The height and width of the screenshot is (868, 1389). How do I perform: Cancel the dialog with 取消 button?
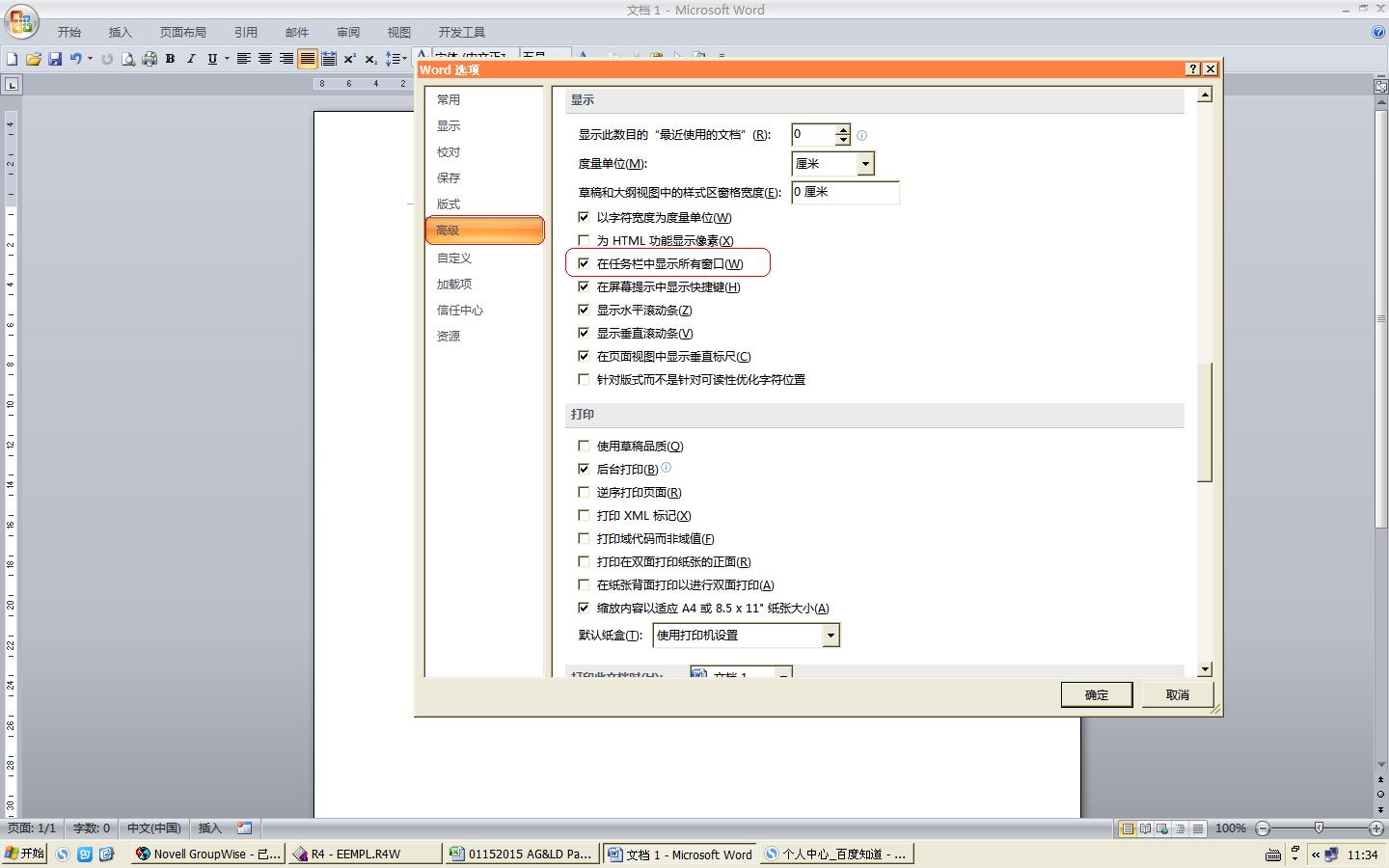coord(1177,694)
